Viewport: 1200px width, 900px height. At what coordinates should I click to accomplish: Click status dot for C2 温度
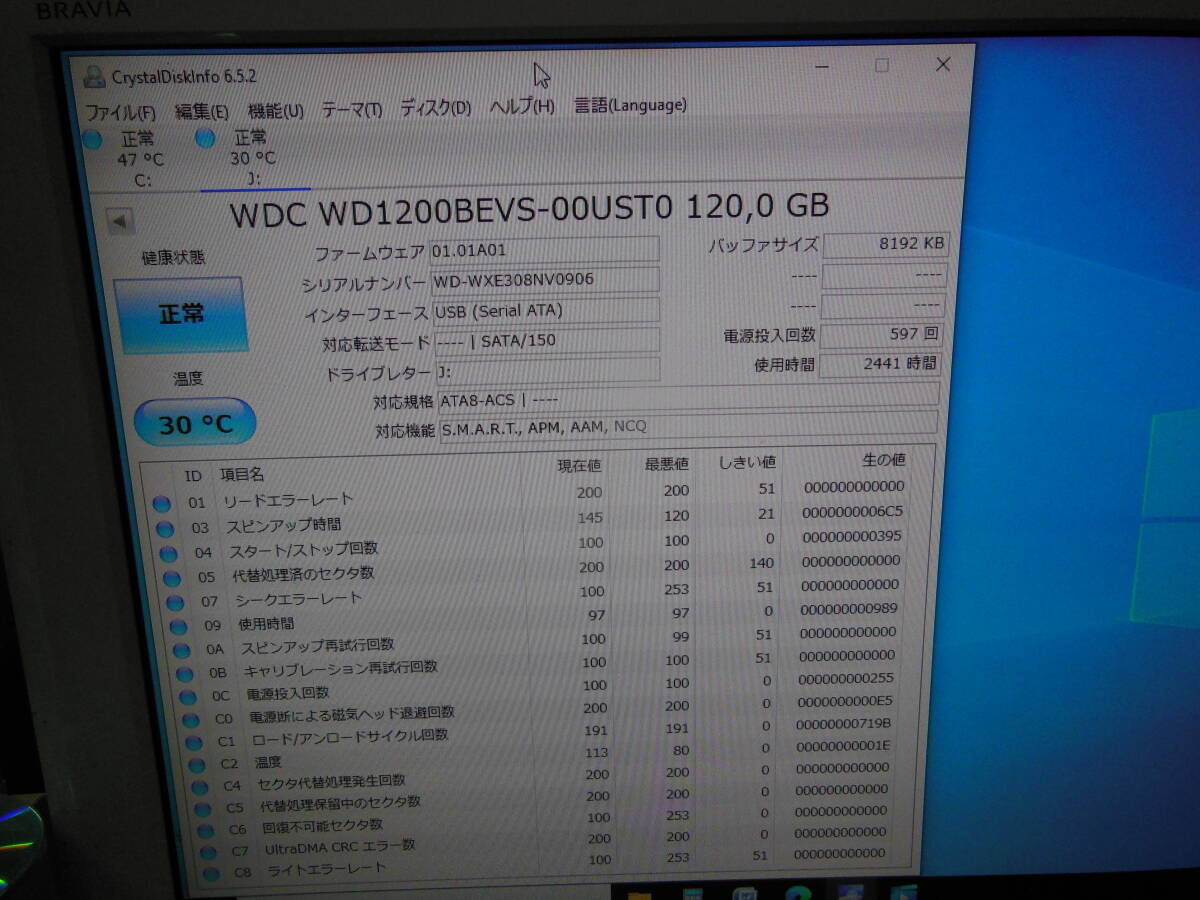pyautogui.click(x=198, y=766)
